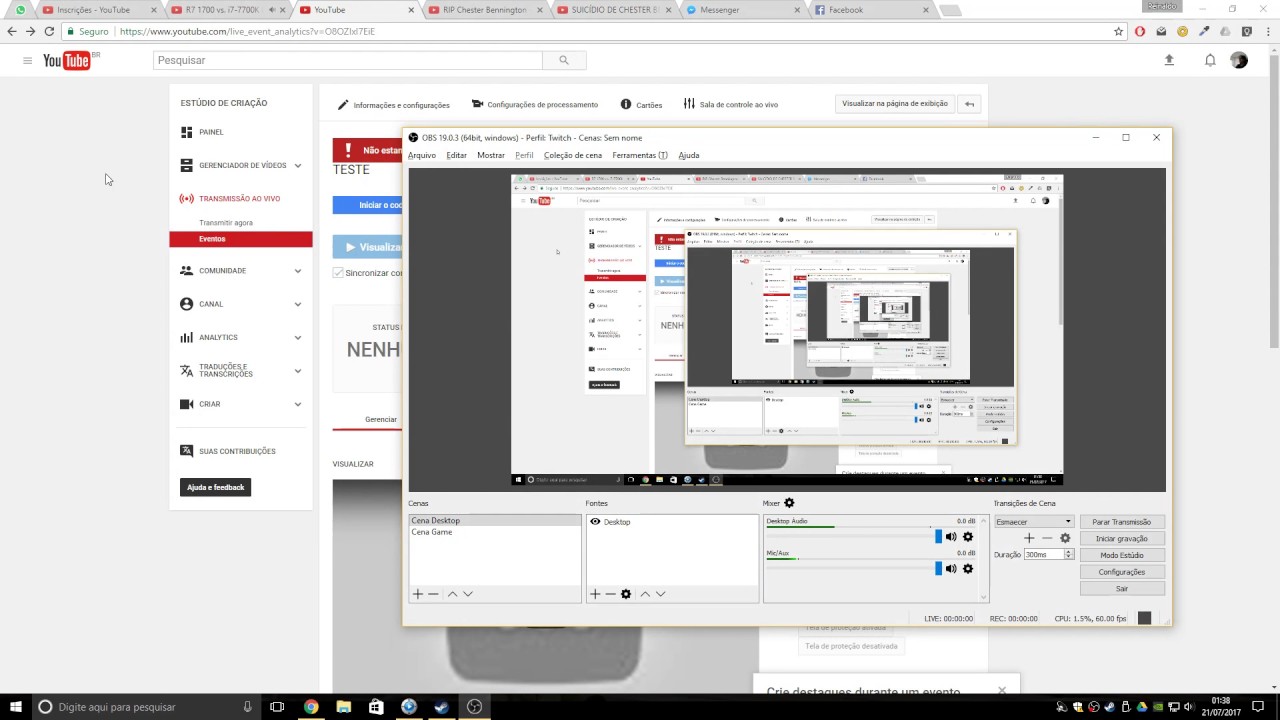Expand Analytics sidebar section
1280x720 pixels.
(298, 338)
